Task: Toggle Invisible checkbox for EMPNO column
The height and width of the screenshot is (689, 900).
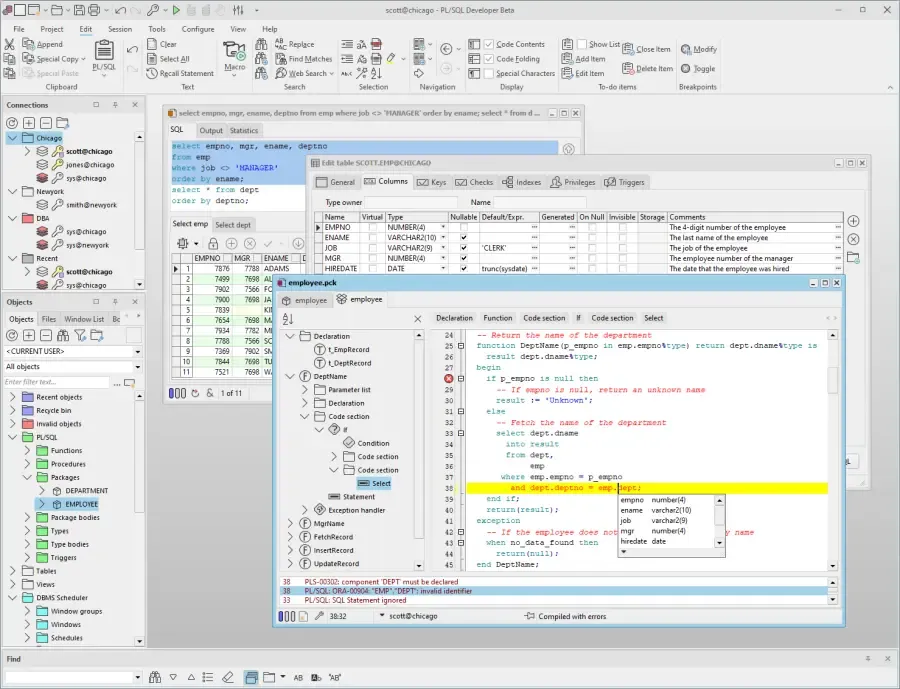Action: [x=623, y=227]
